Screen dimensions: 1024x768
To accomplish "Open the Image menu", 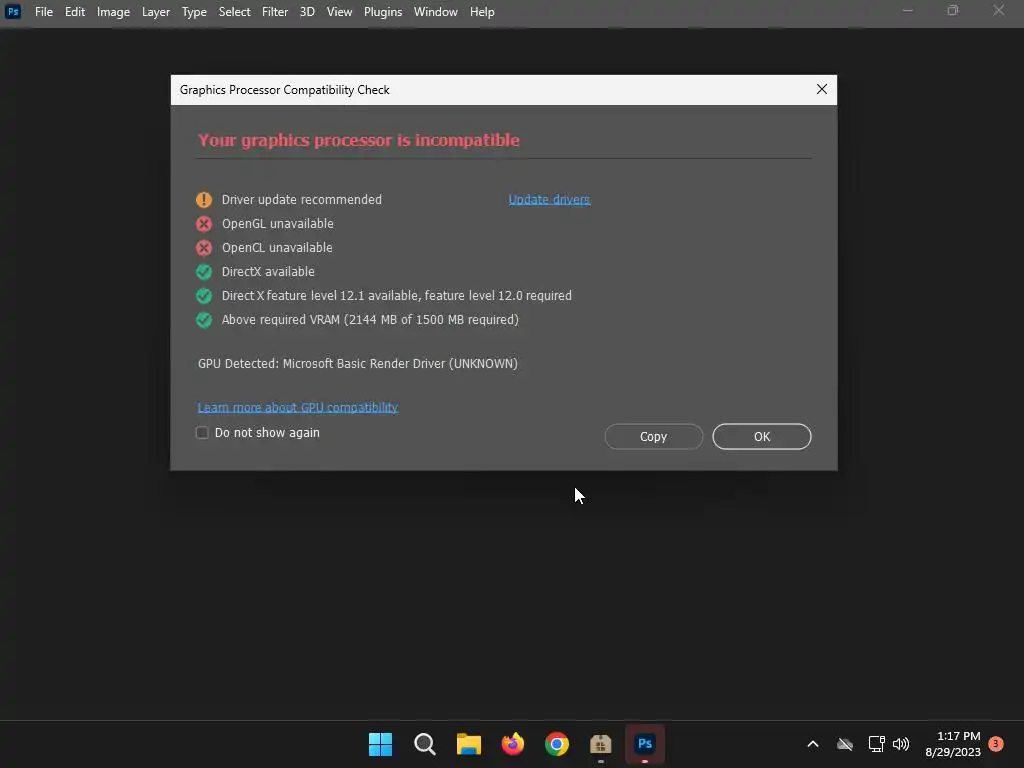I will click(x=113, y=12).
